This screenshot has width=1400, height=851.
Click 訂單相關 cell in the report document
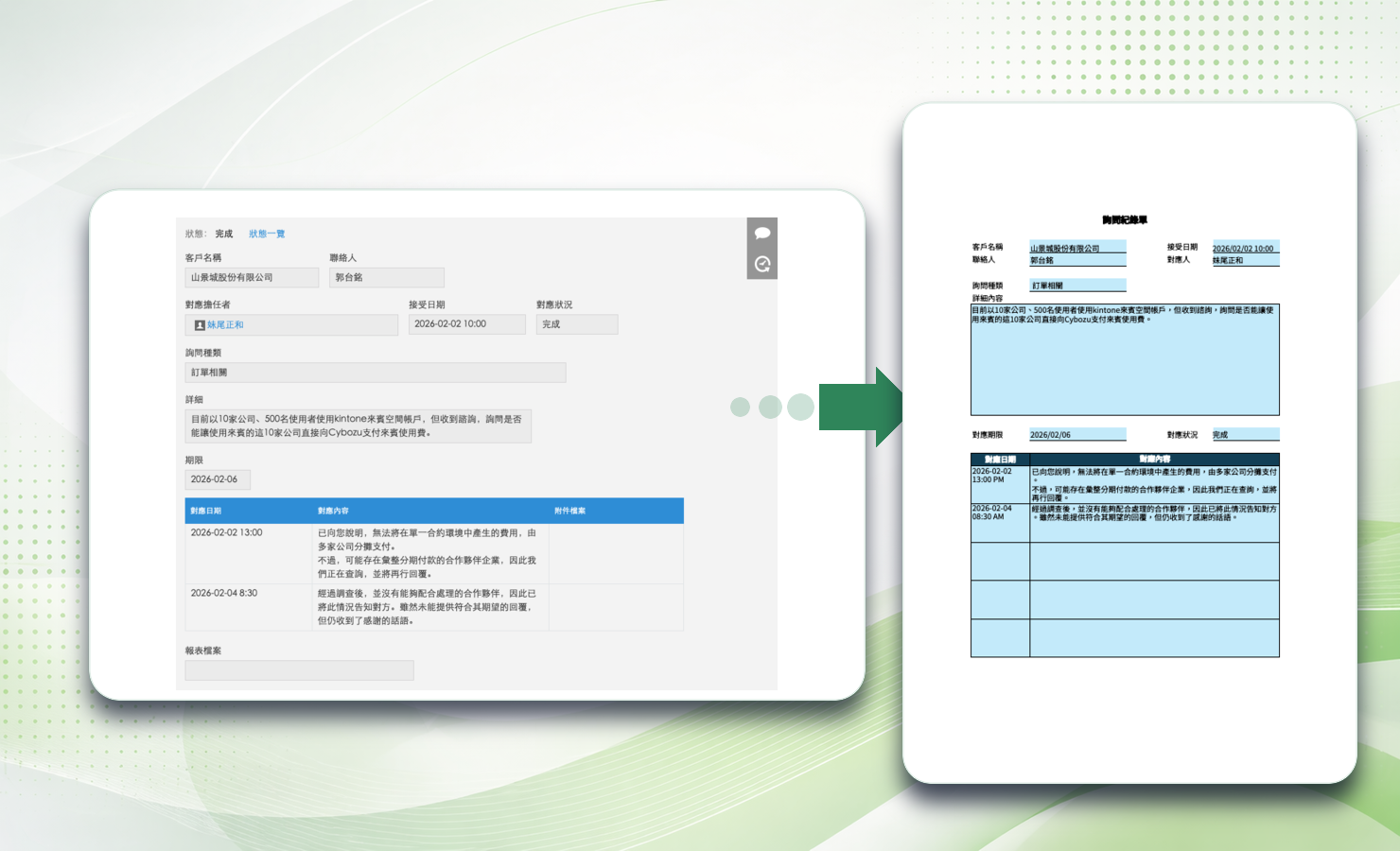pyautogui.click(x=1077, y=286)
